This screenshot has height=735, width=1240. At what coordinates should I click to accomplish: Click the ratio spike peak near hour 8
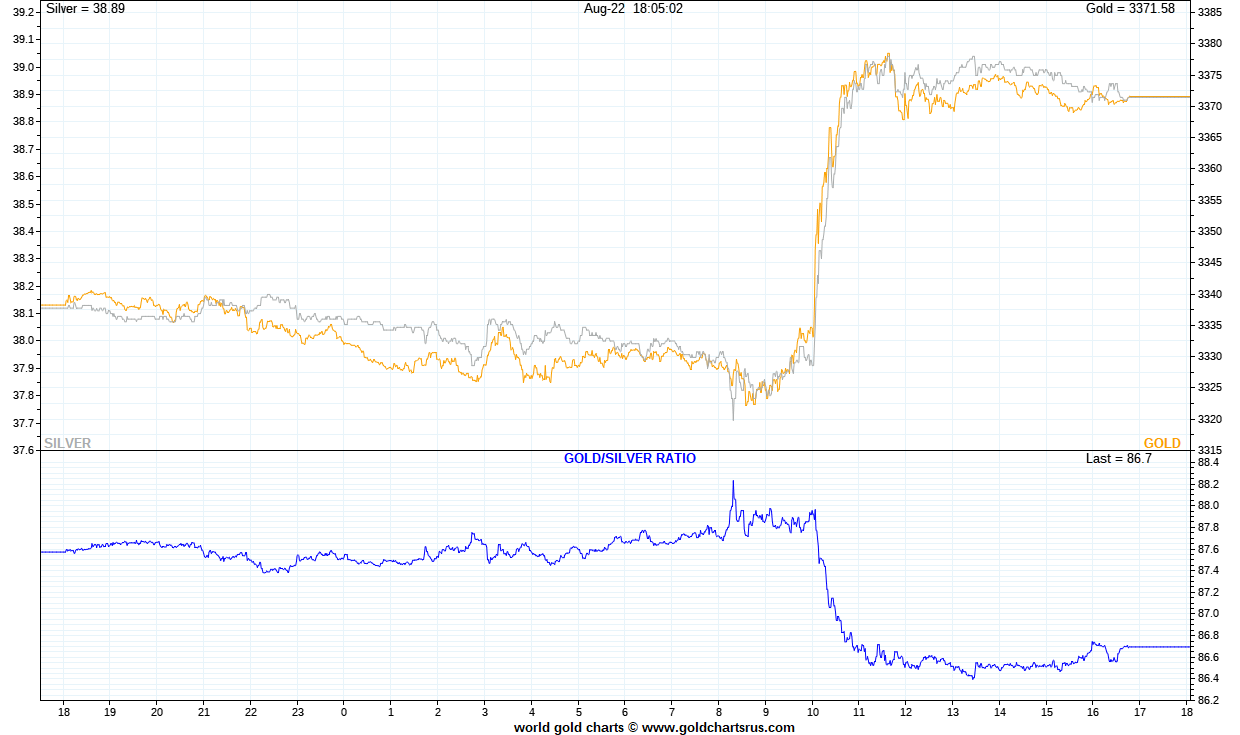pyautogui.click(x=733, y=482)
